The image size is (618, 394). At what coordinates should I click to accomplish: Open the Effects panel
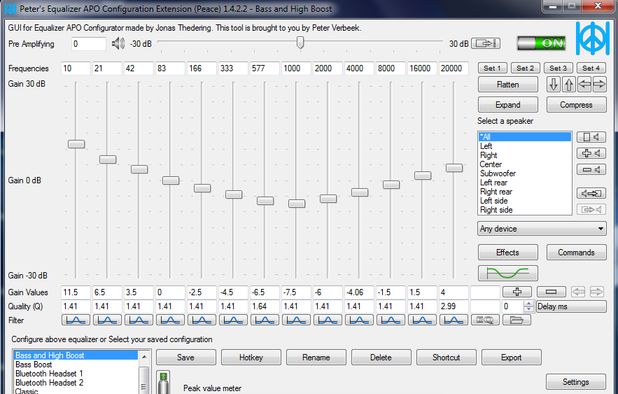coord(508,252)
